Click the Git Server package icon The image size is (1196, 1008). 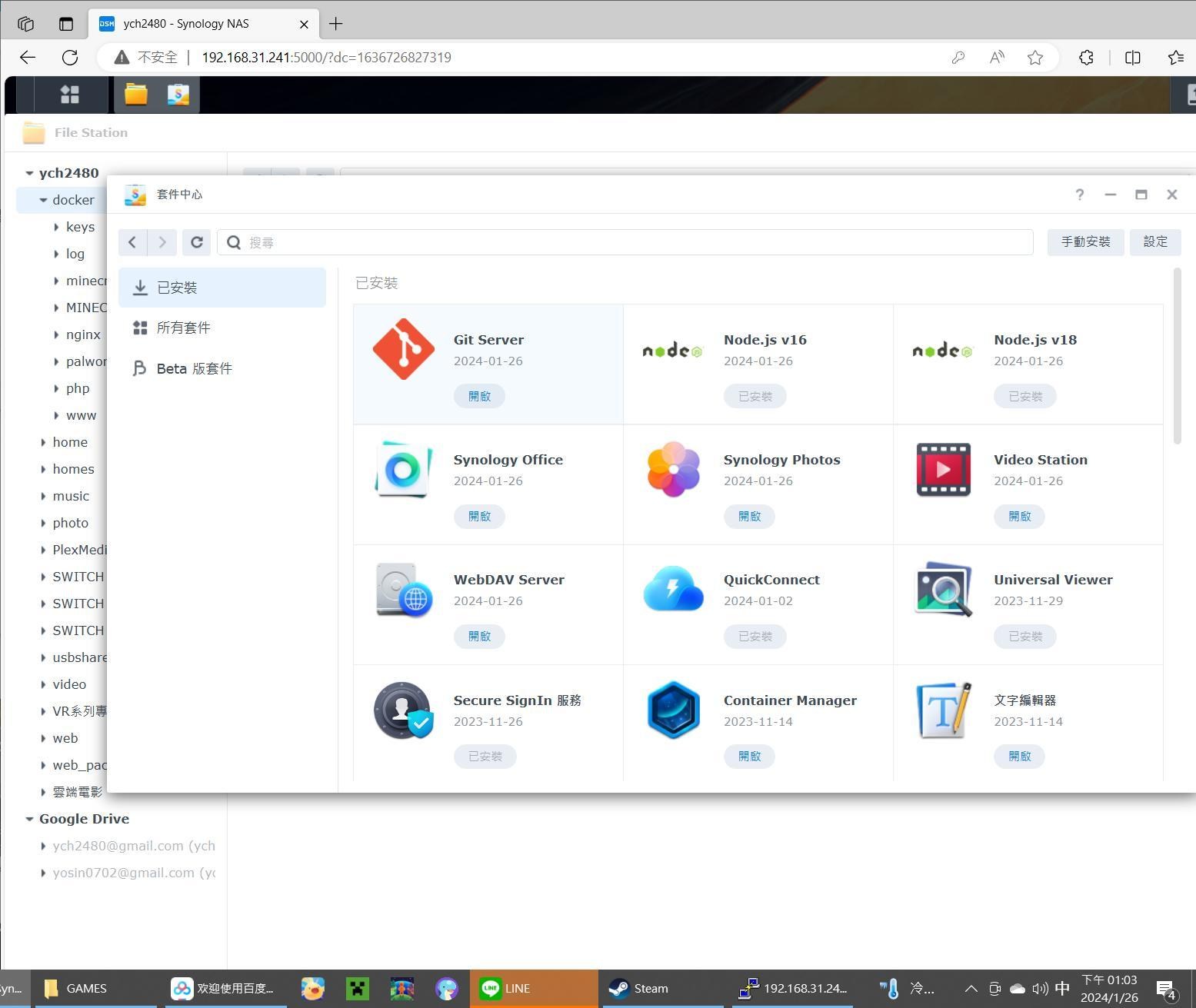tap(404, 349)
